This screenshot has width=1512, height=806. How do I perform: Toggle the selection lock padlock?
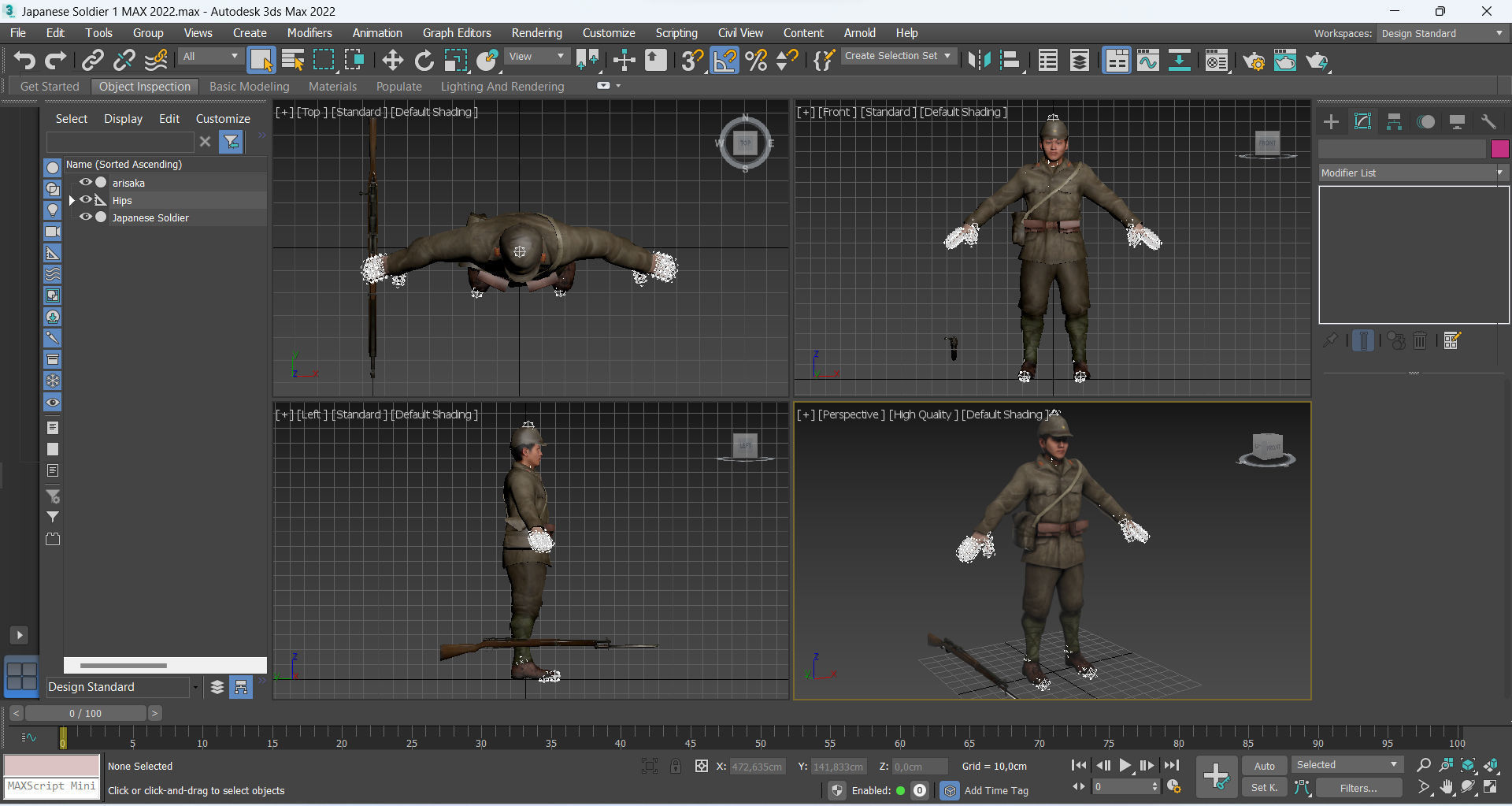click(x=676, y=766)
